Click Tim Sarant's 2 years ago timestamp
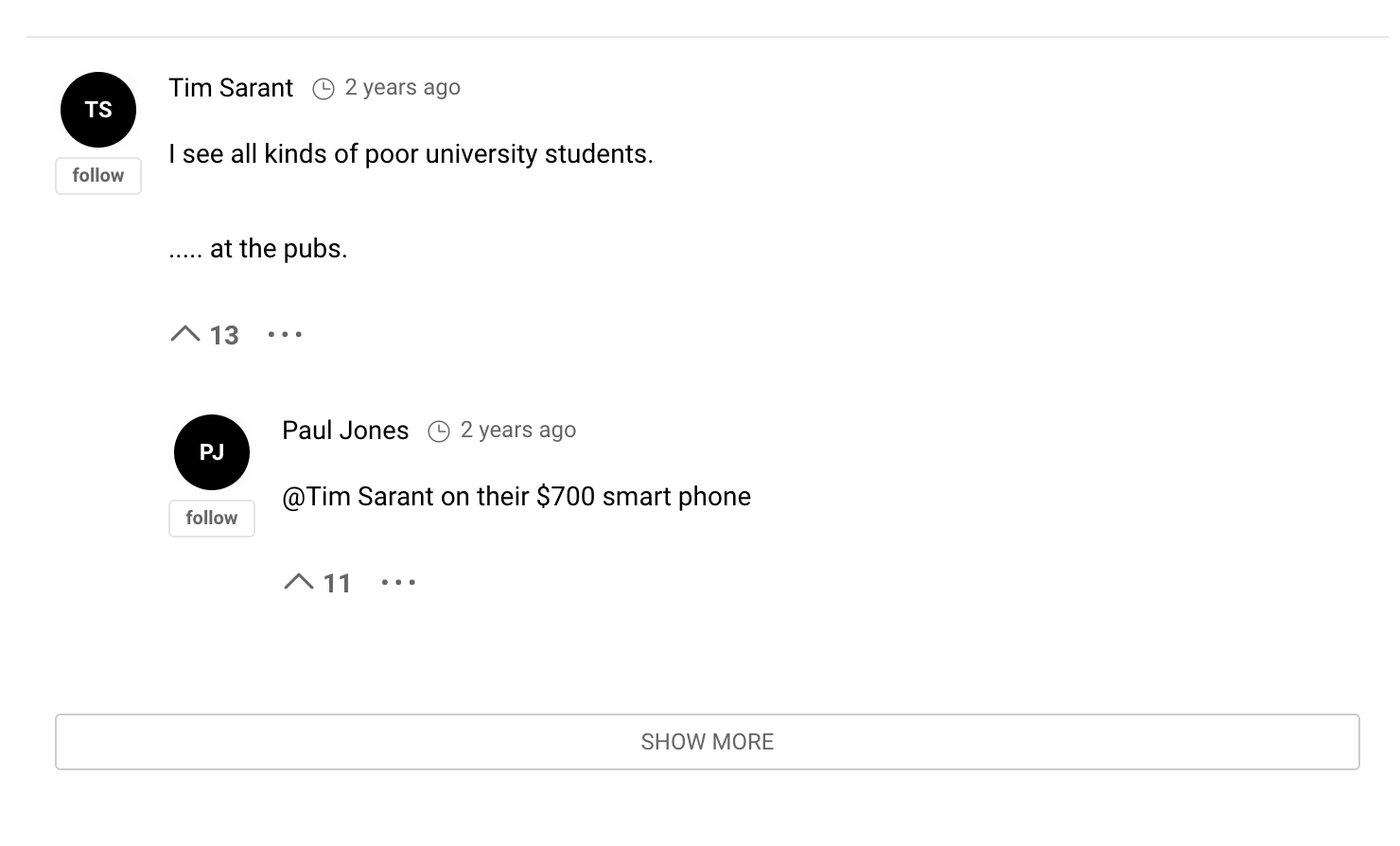 click(x=402, y=88)
